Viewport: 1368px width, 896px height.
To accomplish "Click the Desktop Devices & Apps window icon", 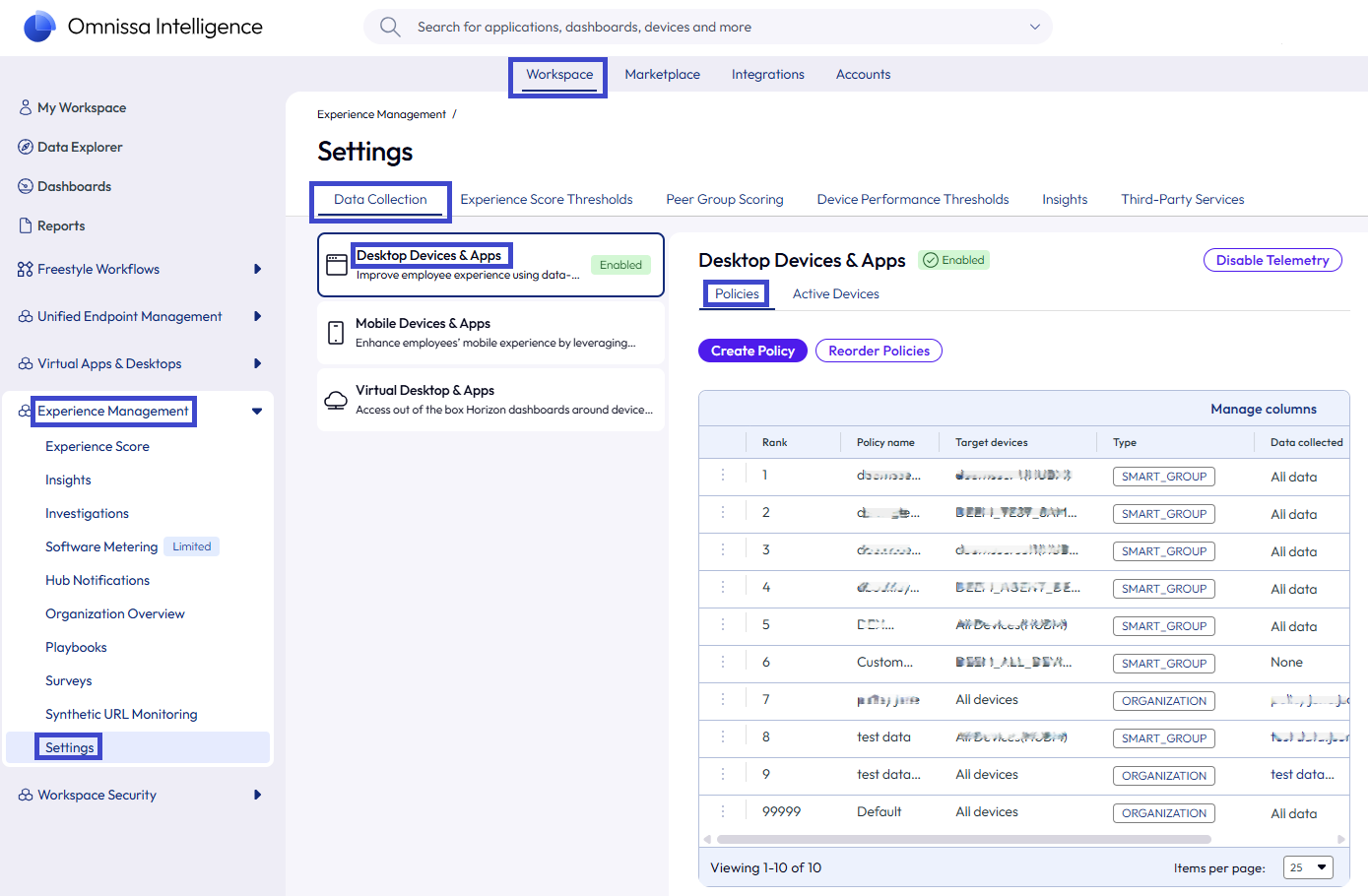I will click(x=337, y=264).
